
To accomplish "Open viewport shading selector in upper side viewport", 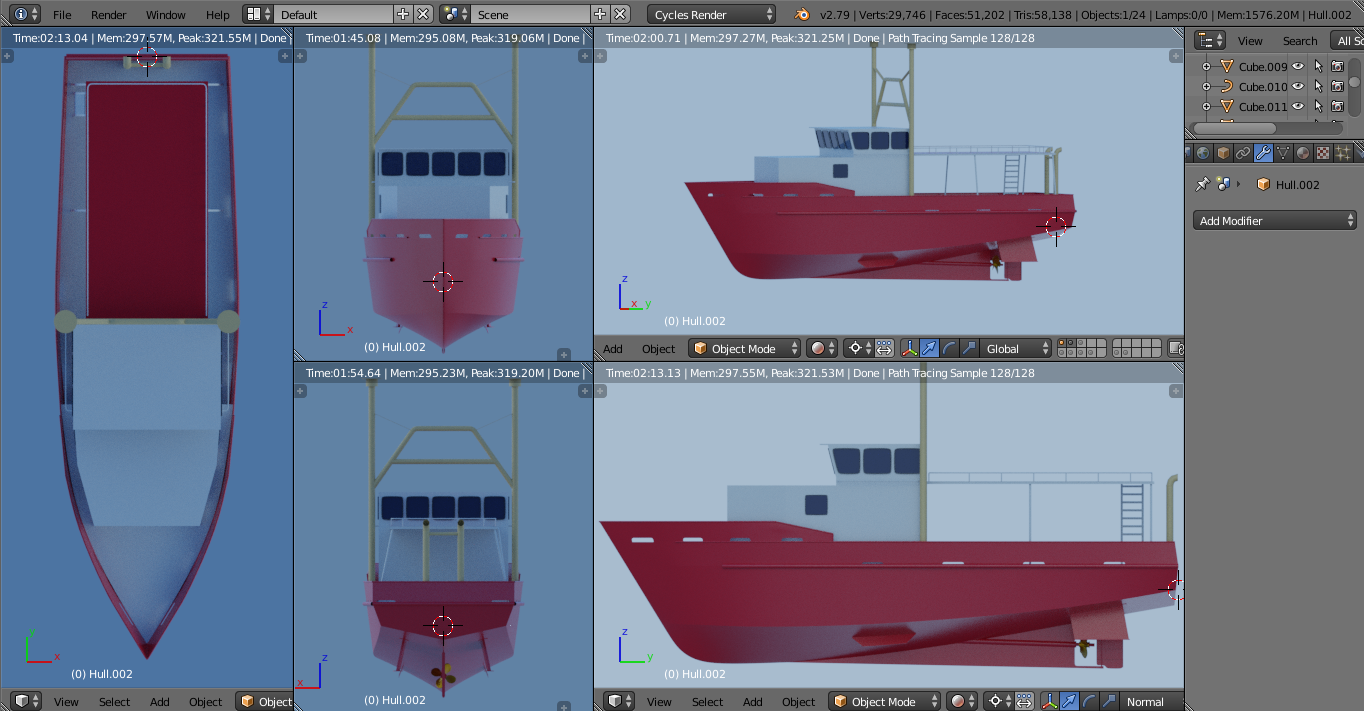I will coord(822,348).
